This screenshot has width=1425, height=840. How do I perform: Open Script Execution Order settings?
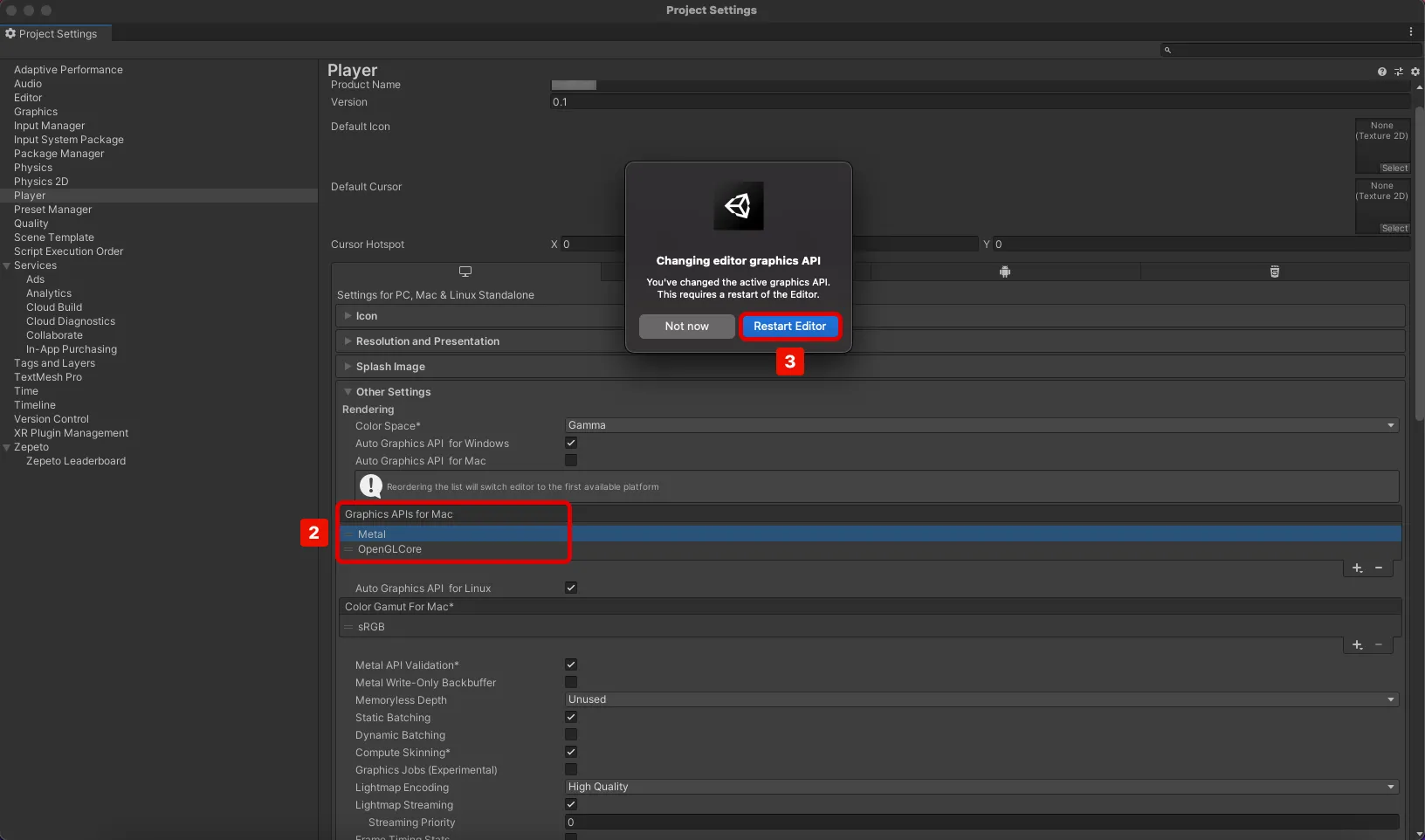coord(68,251)
